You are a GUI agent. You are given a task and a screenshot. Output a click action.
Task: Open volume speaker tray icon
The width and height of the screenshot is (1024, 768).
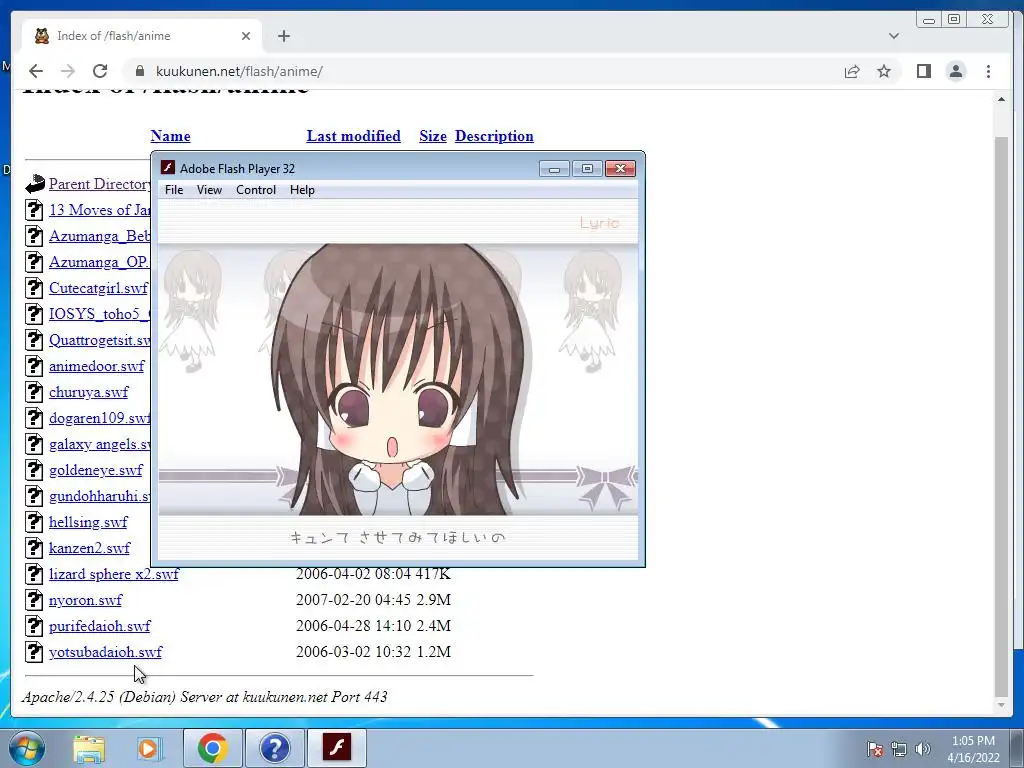tap(923, 749)
